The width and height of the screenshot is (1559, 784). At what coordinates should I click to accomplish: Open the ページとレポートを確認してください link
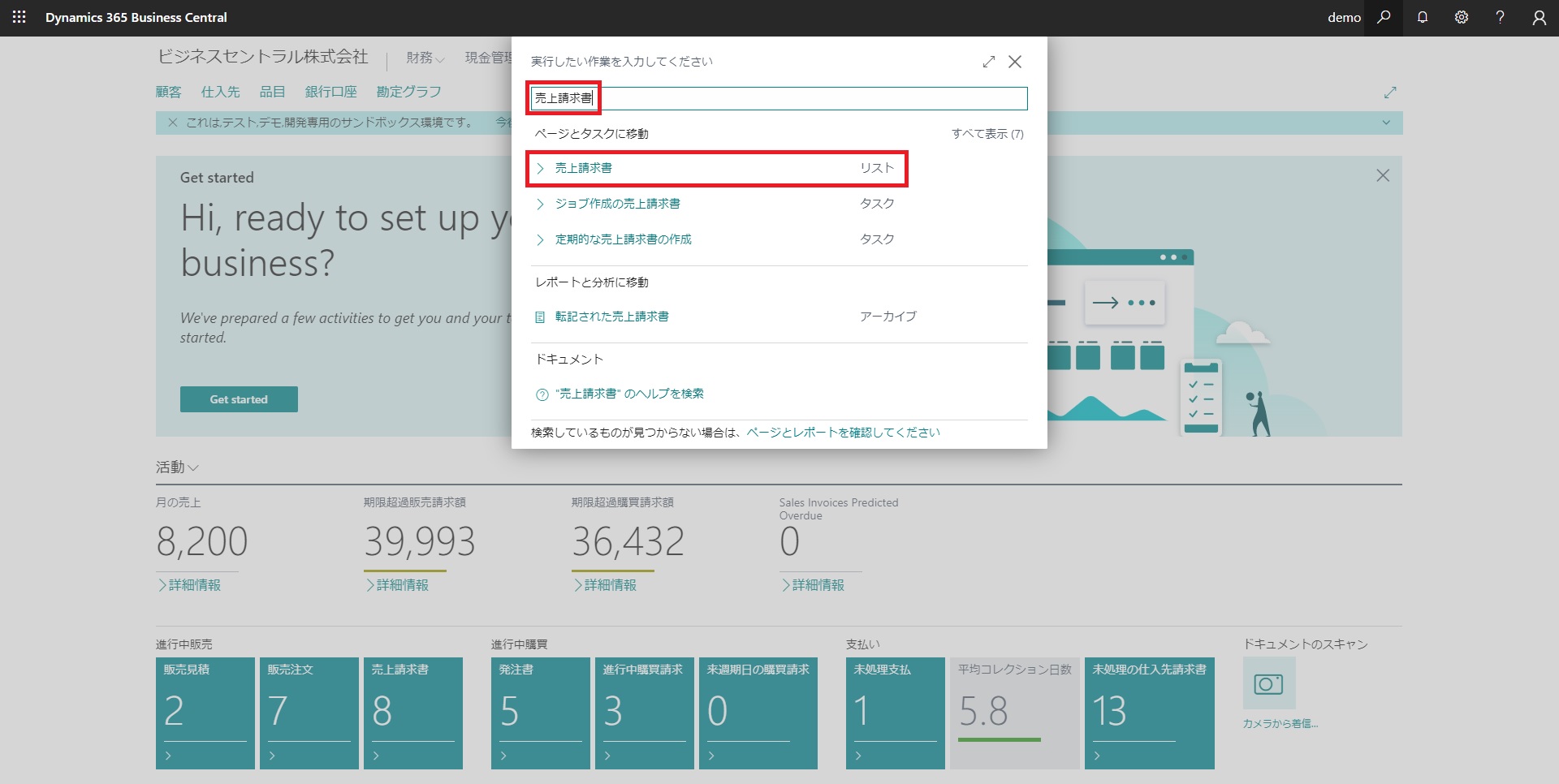coord(843,433)
